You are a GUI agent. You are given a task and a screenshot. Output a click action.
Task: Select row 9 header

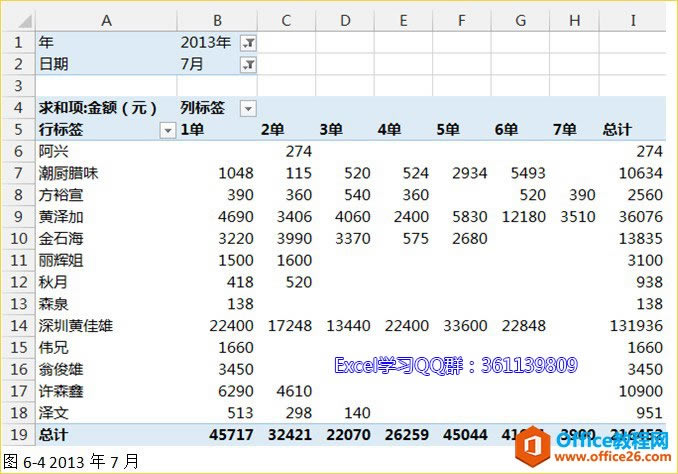(x=19, y=217)
